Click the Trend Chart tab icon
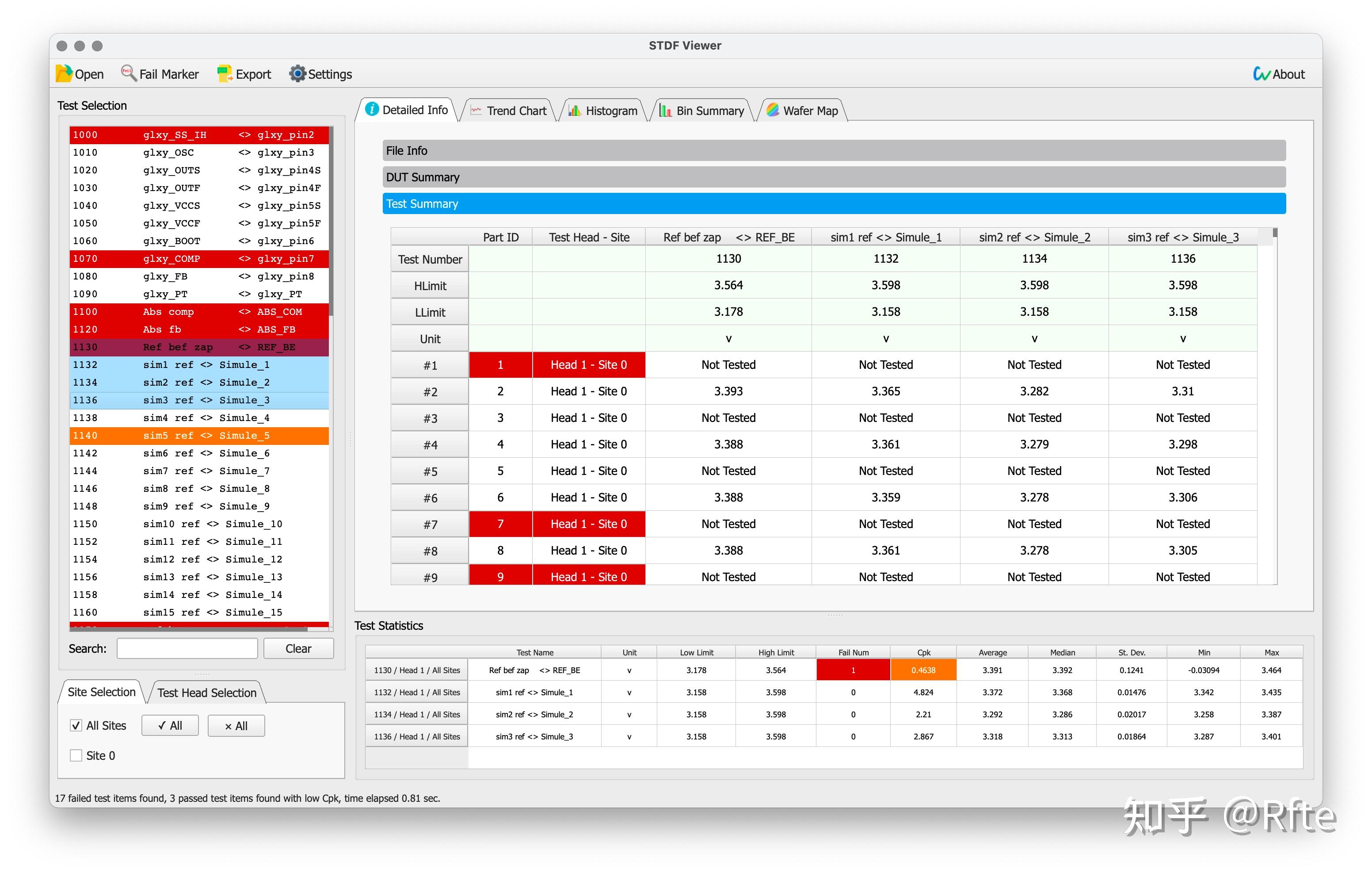 pos(476,111)
